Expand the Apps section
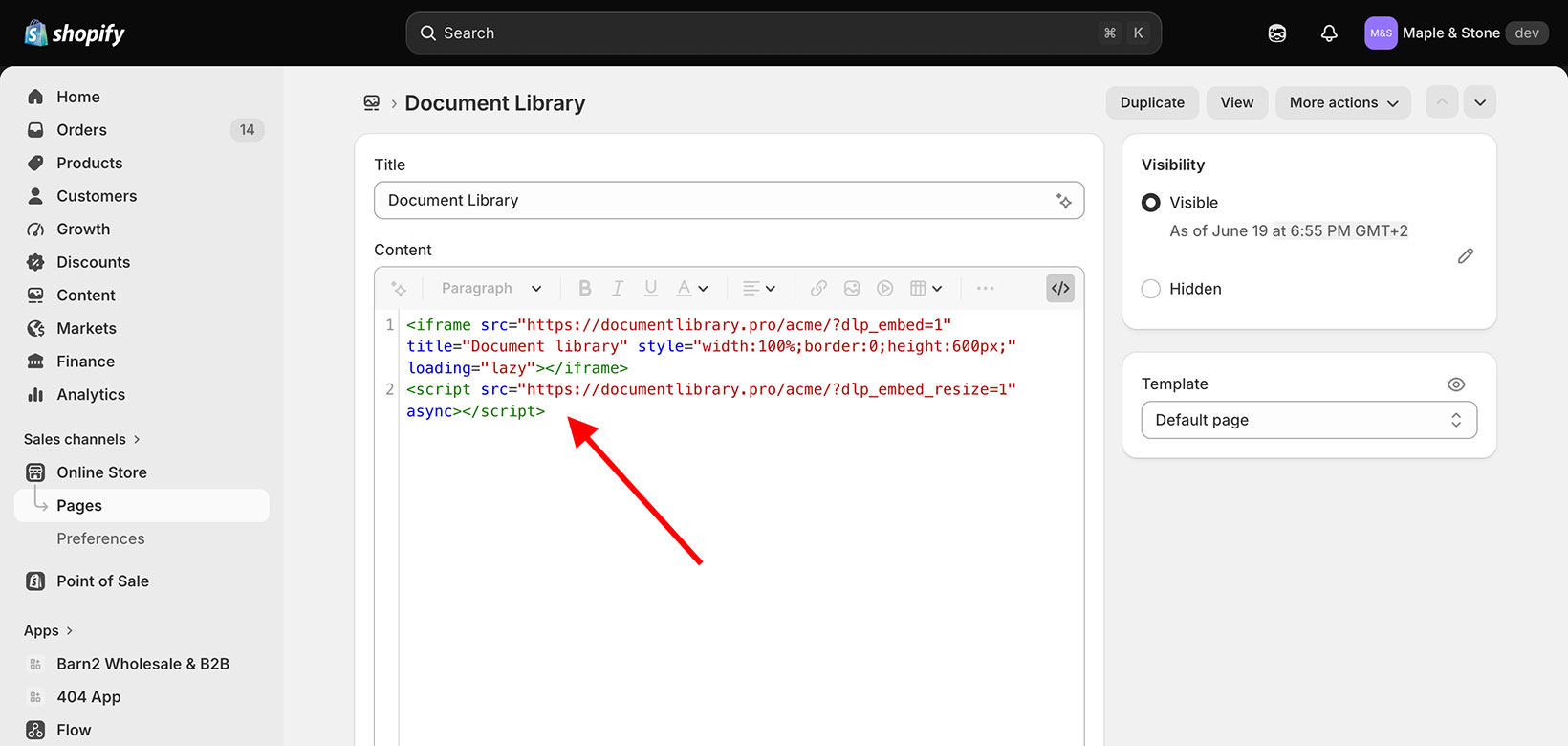 click(49, 630)
